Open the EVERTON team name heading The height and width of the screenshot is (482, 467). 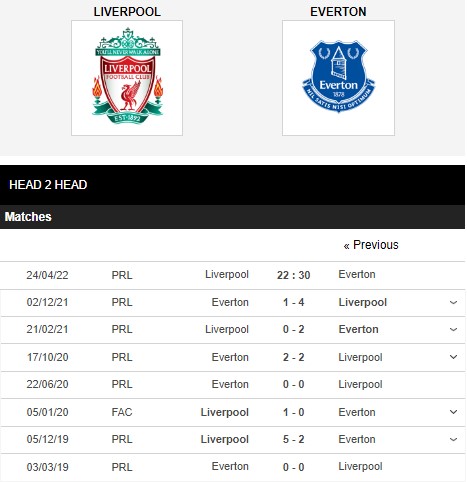pos(338,12)
